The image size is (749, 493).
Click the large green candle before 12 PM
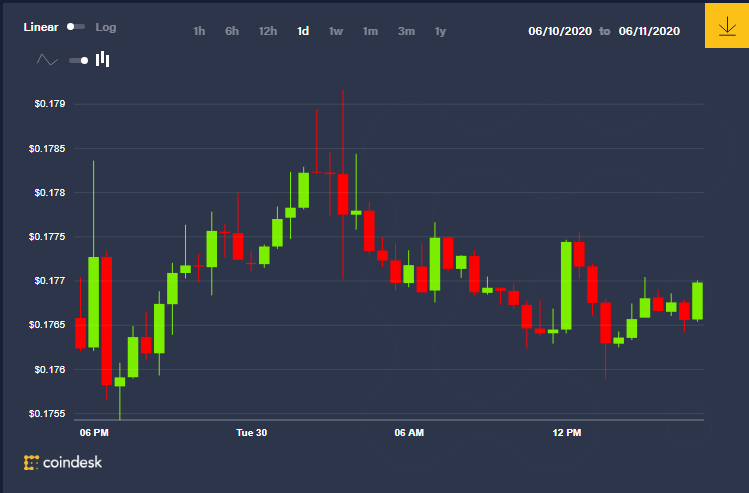click(x=566, y=286)
